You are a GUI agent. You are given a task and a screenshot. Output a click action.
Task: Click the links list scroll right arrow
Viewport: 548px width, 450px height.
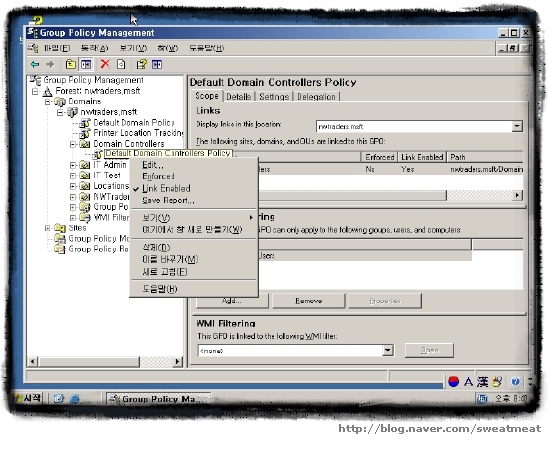click(518, 195)
